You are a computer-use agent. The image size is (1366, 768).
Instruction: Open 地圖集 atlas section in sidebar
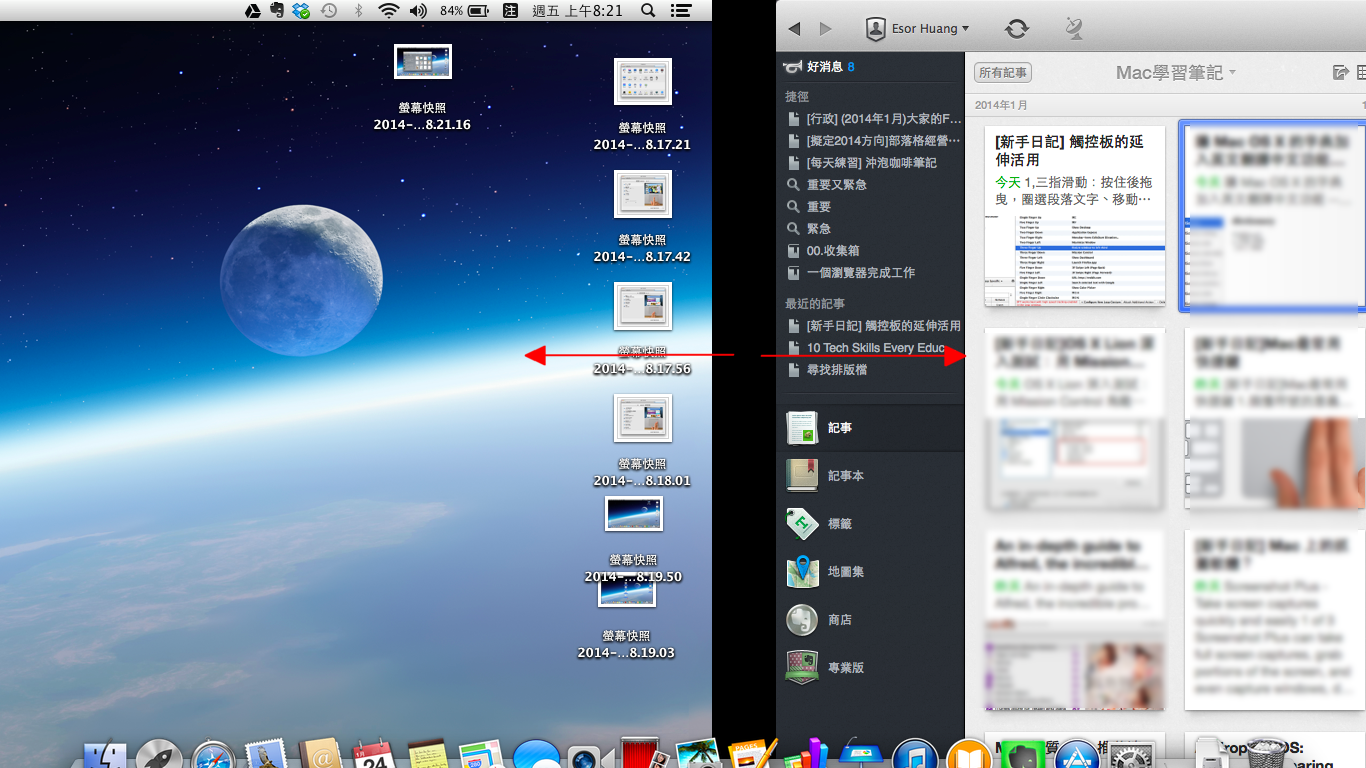870,572
